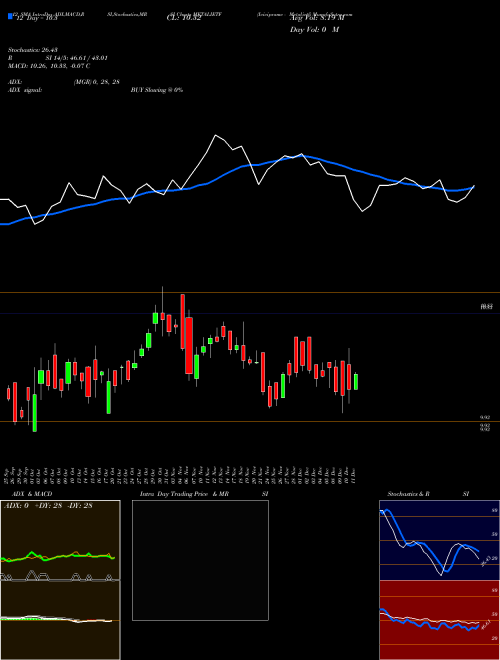Open the empty Intra Day Trading Price chart
The image size is (500, 660).
pos(200,560)
